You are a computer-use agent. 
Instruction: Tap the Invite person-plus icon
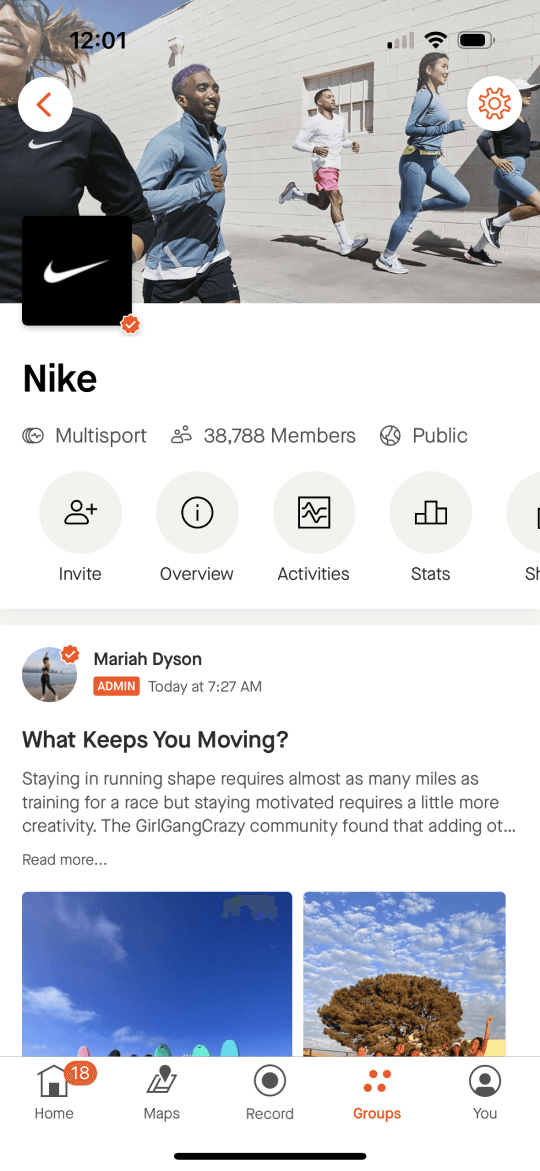81,512
